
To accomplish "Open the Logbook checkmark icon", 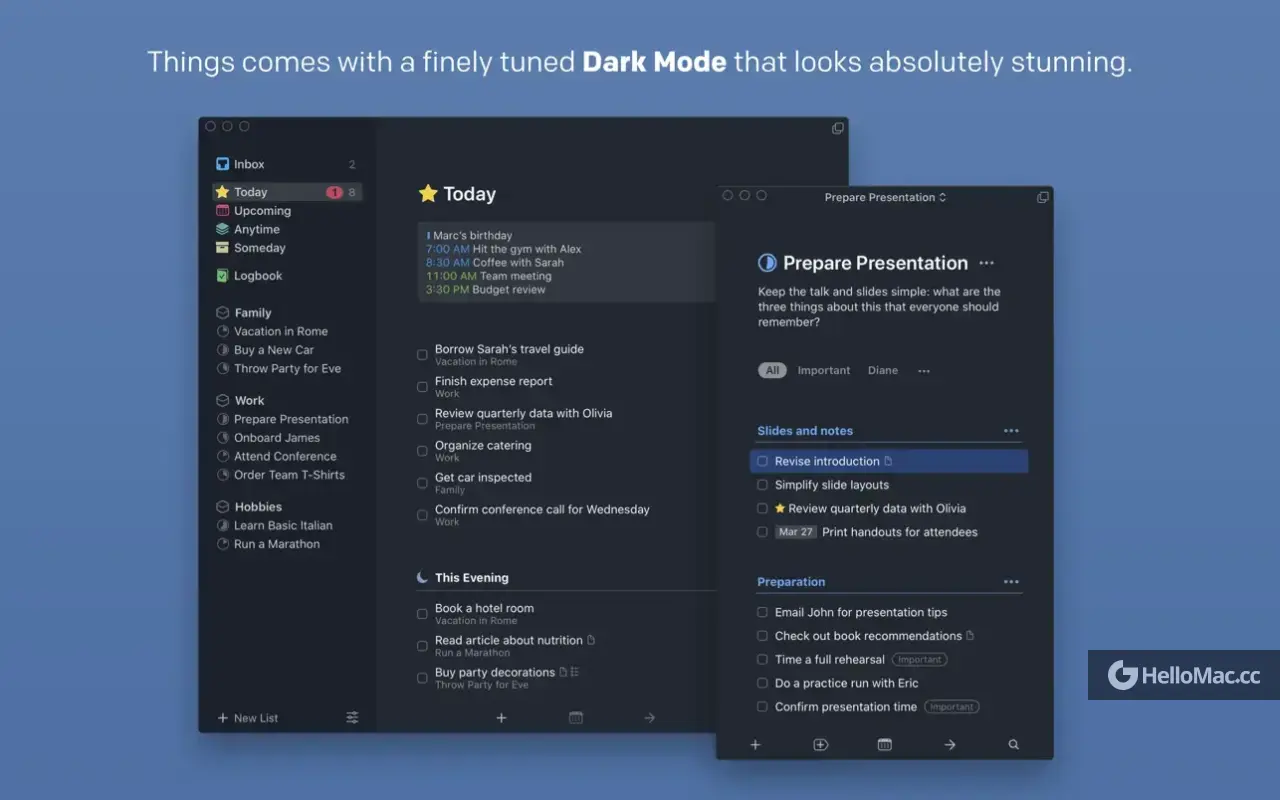I will click(223, 276).
